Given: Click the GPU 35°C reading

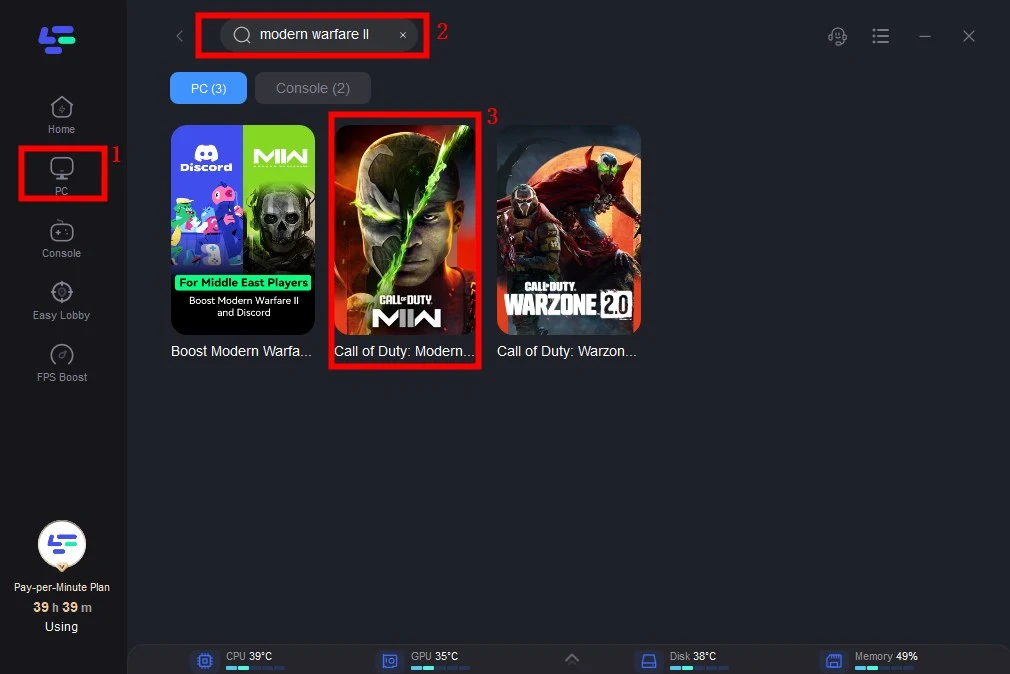Looking at the screenshot, I should point(434,656).
